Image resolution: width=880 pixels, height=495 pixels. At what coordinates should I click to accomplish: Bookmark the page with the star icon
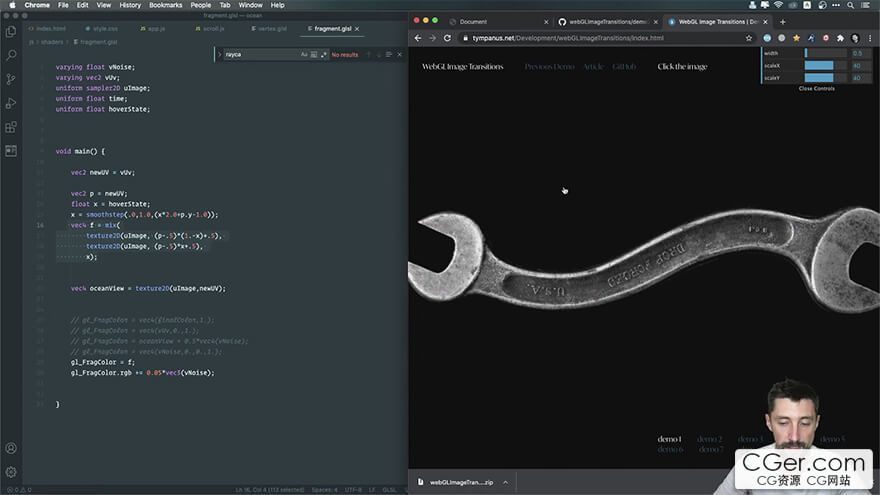pyautogui.click(x=749, y=38)
